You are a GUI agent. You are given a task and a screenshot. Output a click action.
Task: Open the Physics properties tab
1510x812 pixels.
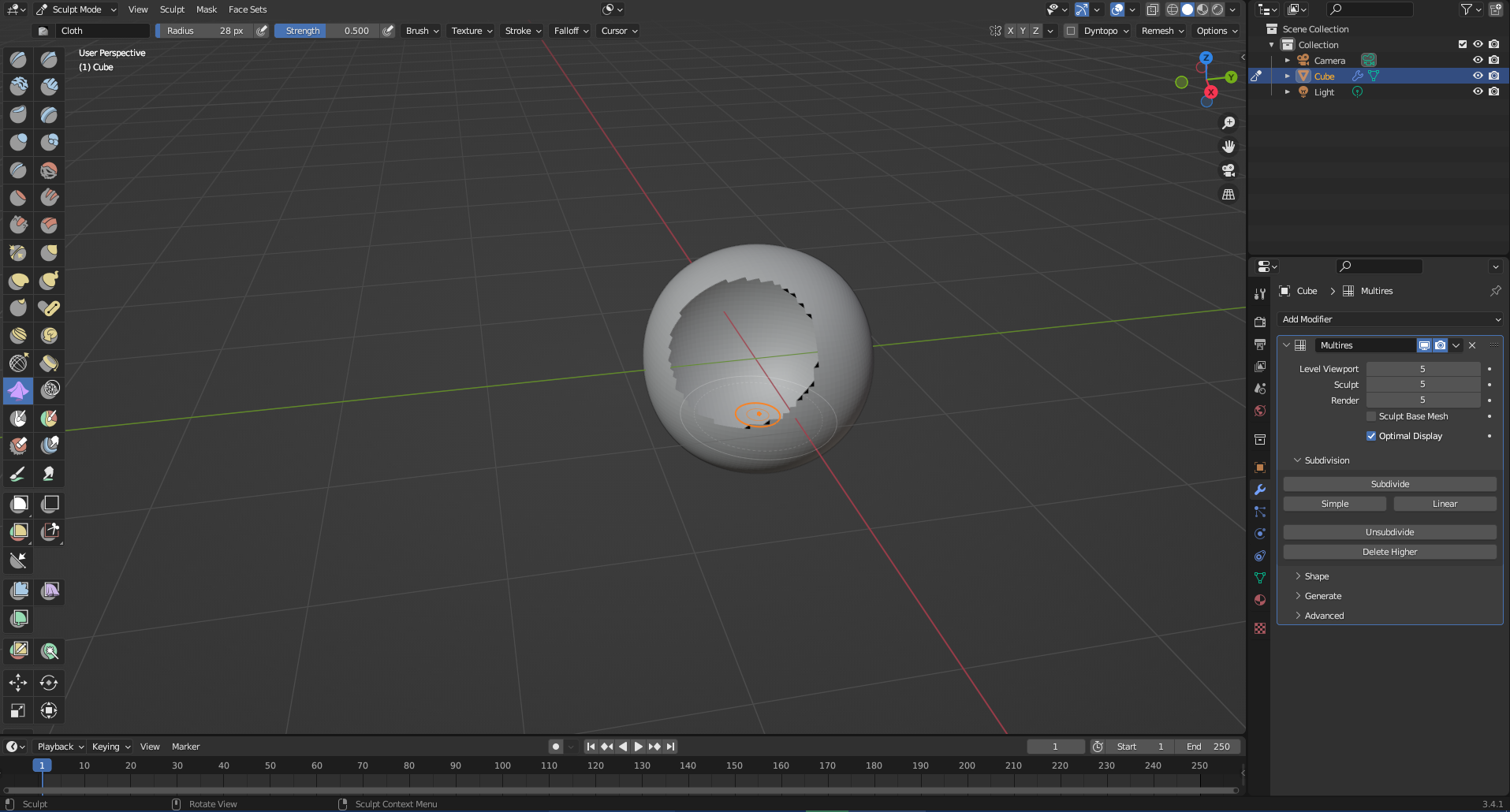1260,534
